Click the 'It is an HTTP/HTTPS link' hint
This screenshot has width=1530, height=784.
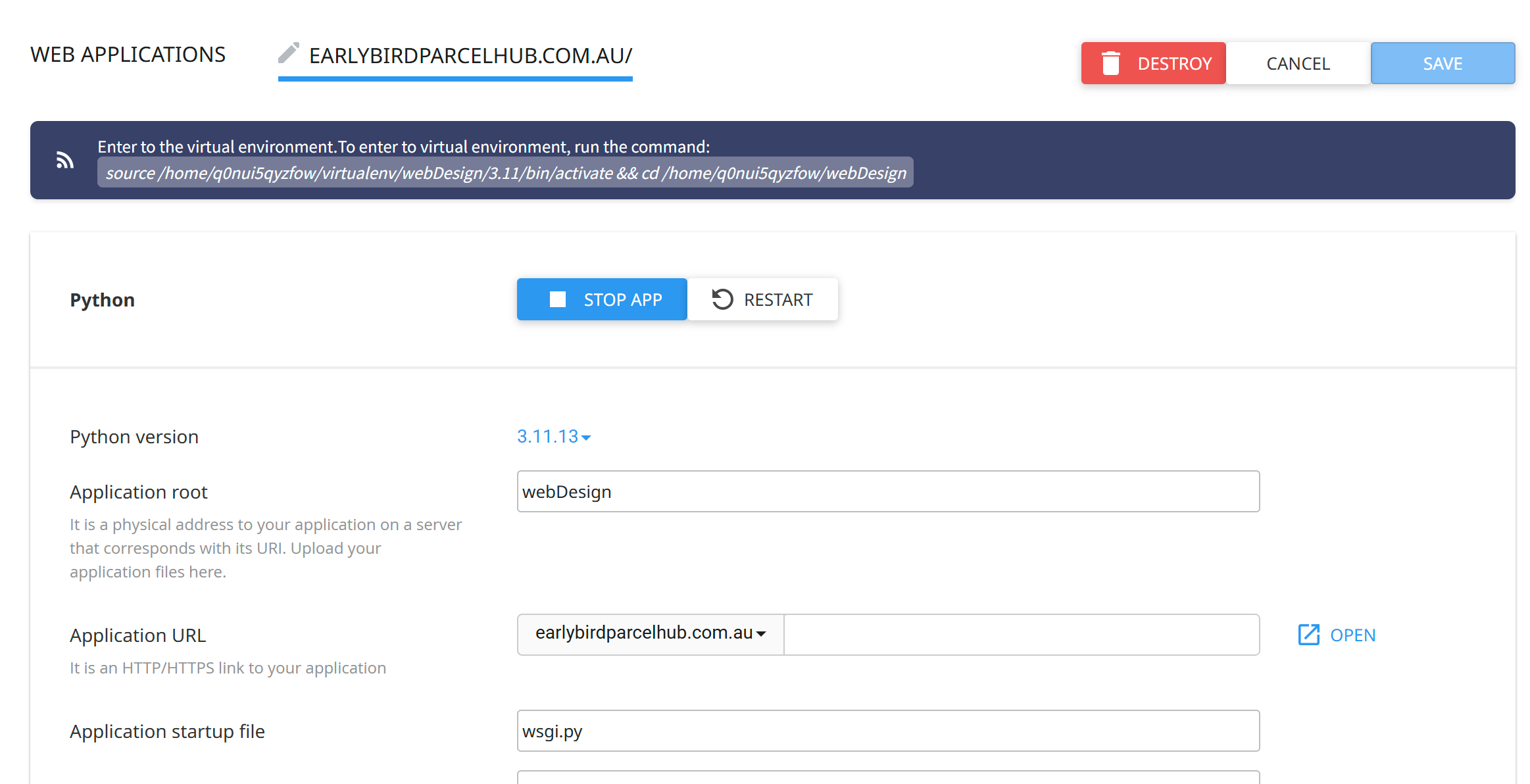tap(228, 668)
